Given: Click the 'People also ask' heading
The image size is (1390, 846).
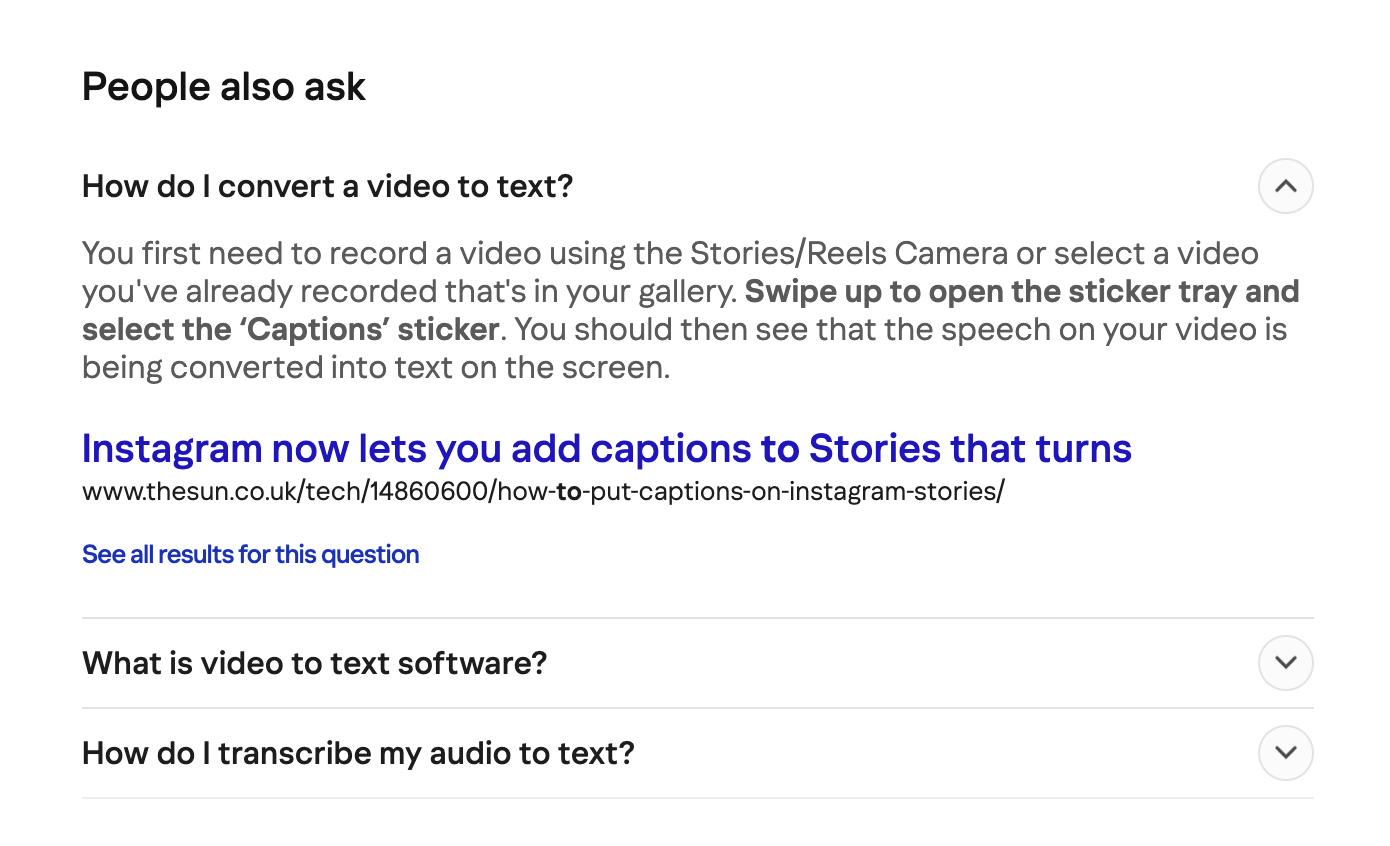Looking at the screenshot, I should [224, 87].
